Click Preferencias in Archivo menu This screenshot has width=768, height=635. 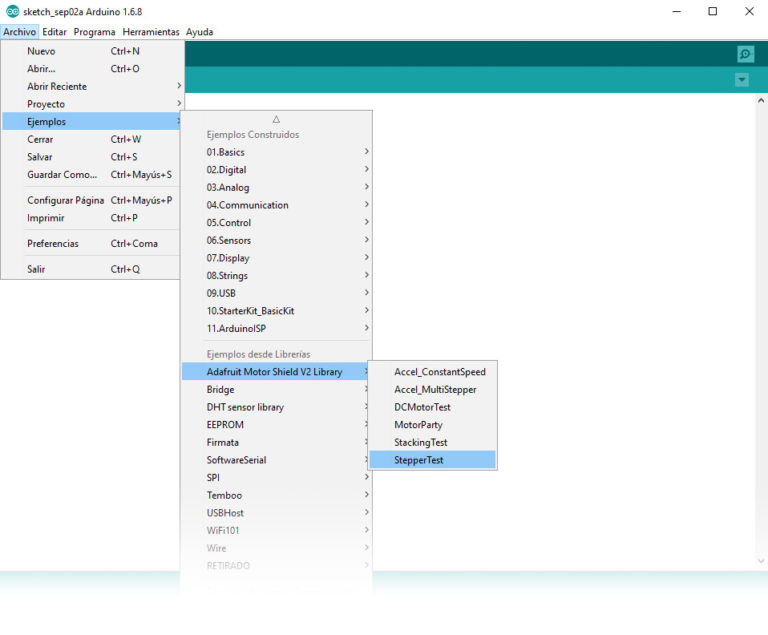[x=52, y=243]
